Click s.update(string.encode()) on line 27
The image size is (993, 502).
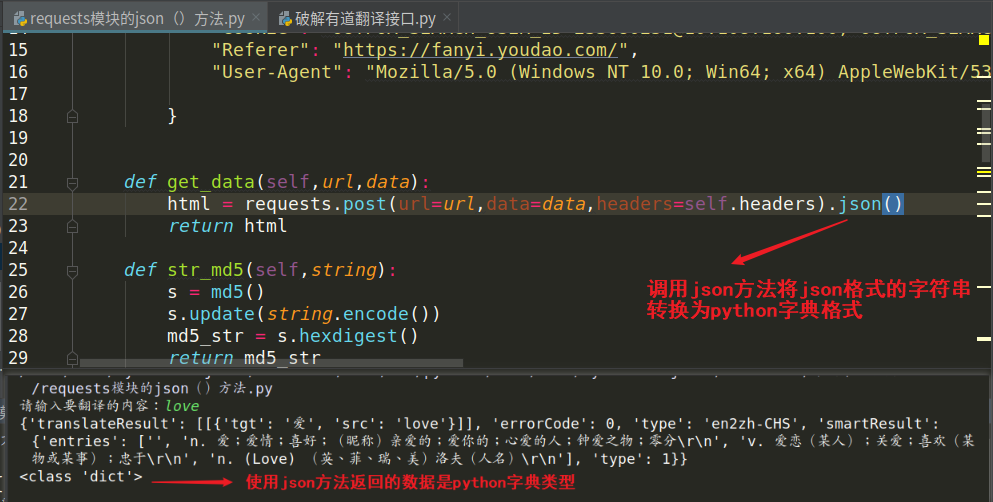tap(303, 314)
